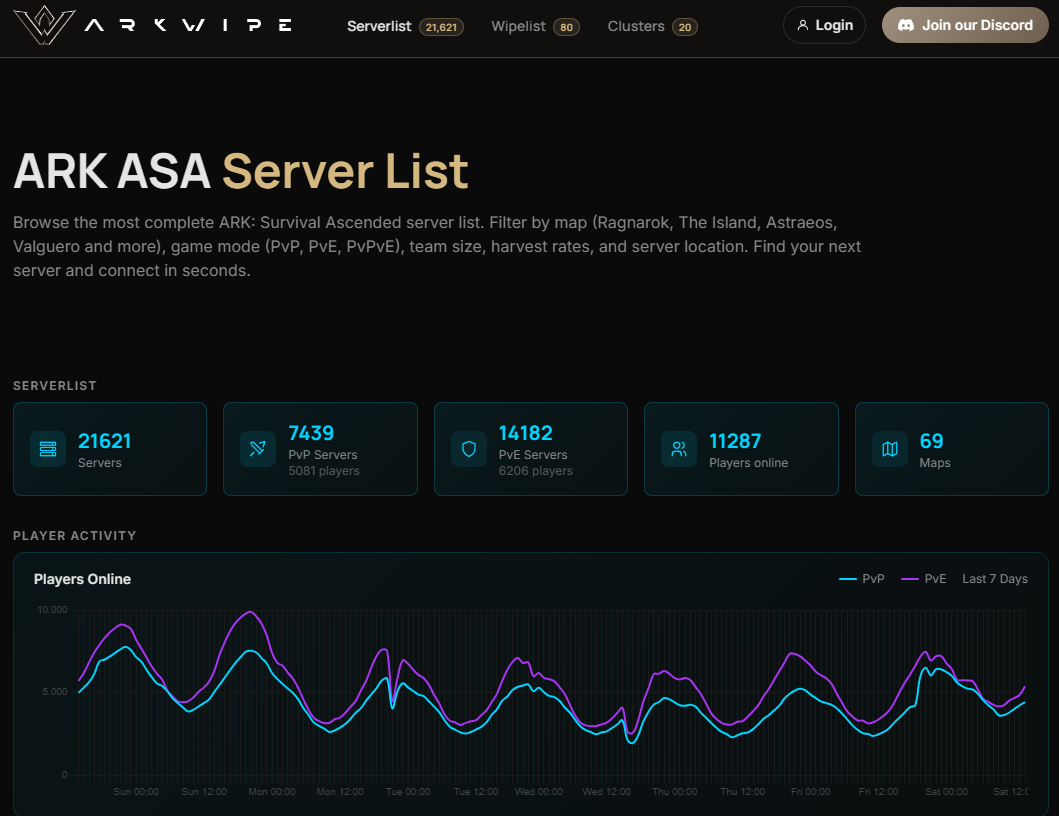Click the server stack icon in Servers card

click(48, 449)
